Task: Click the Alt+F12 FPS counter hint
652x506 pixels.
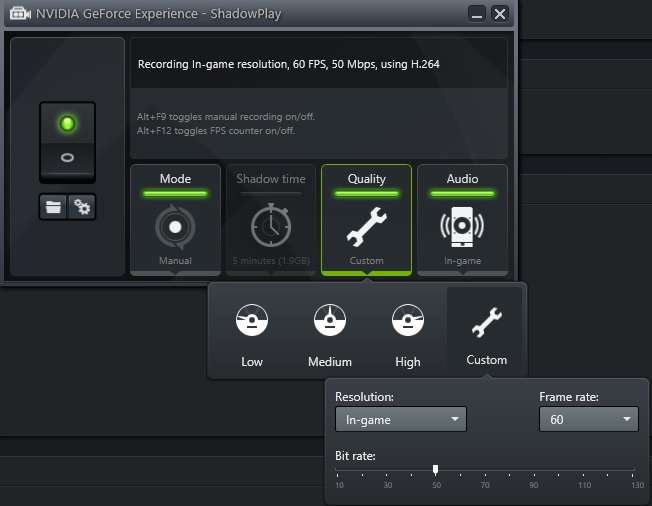Action: click(216, 131)
